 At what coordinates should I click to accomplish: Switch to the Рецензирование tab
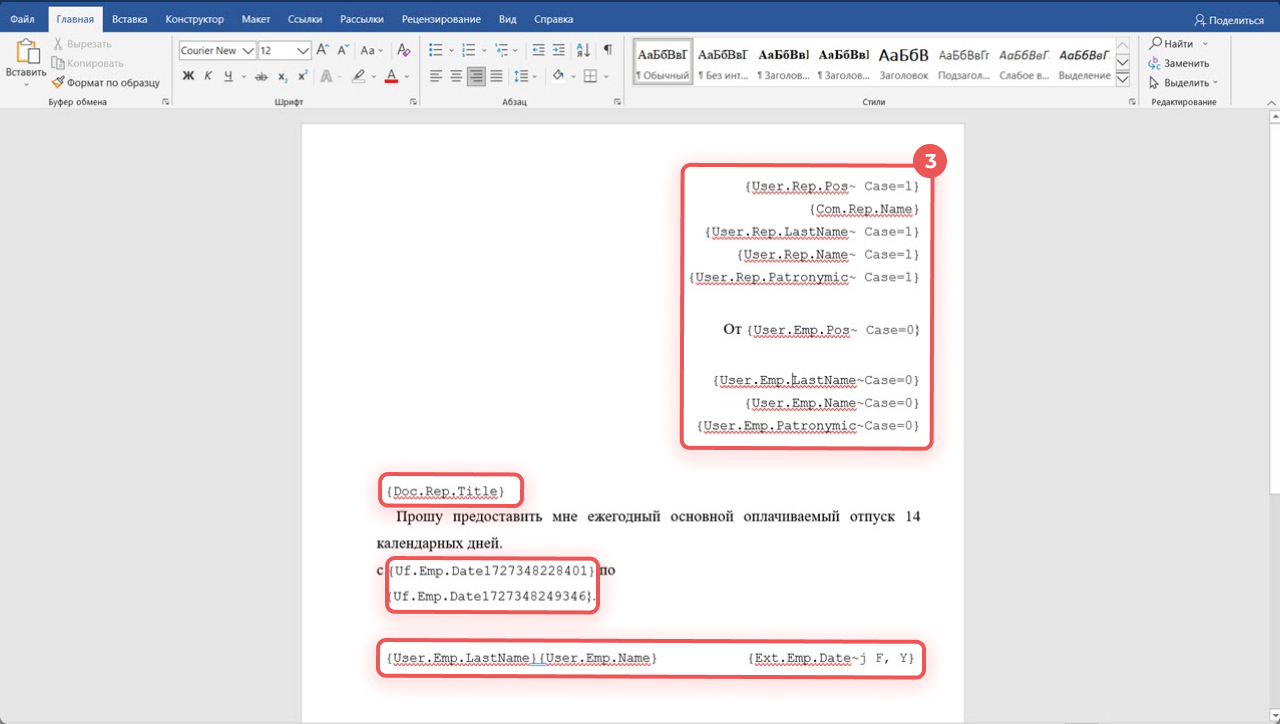(441, 19)
